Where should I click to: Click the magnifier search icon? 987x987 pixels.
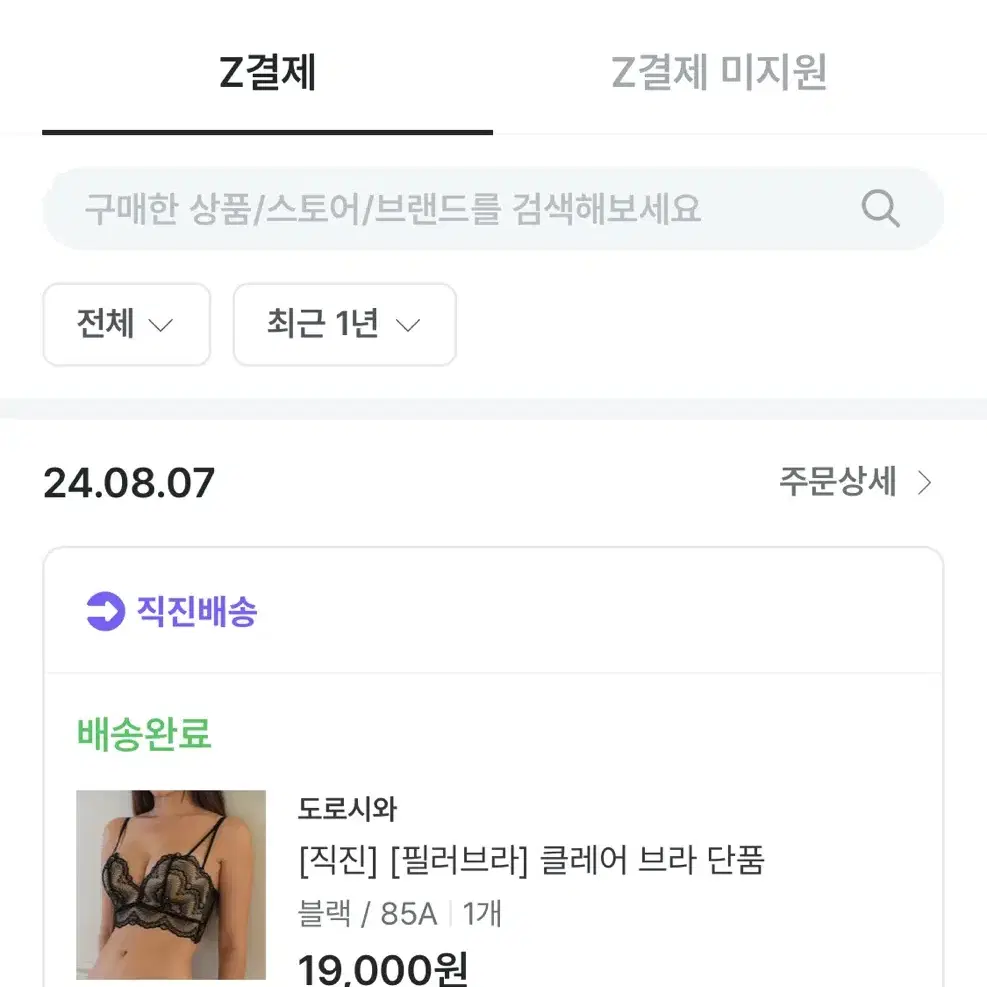[880, 208]
